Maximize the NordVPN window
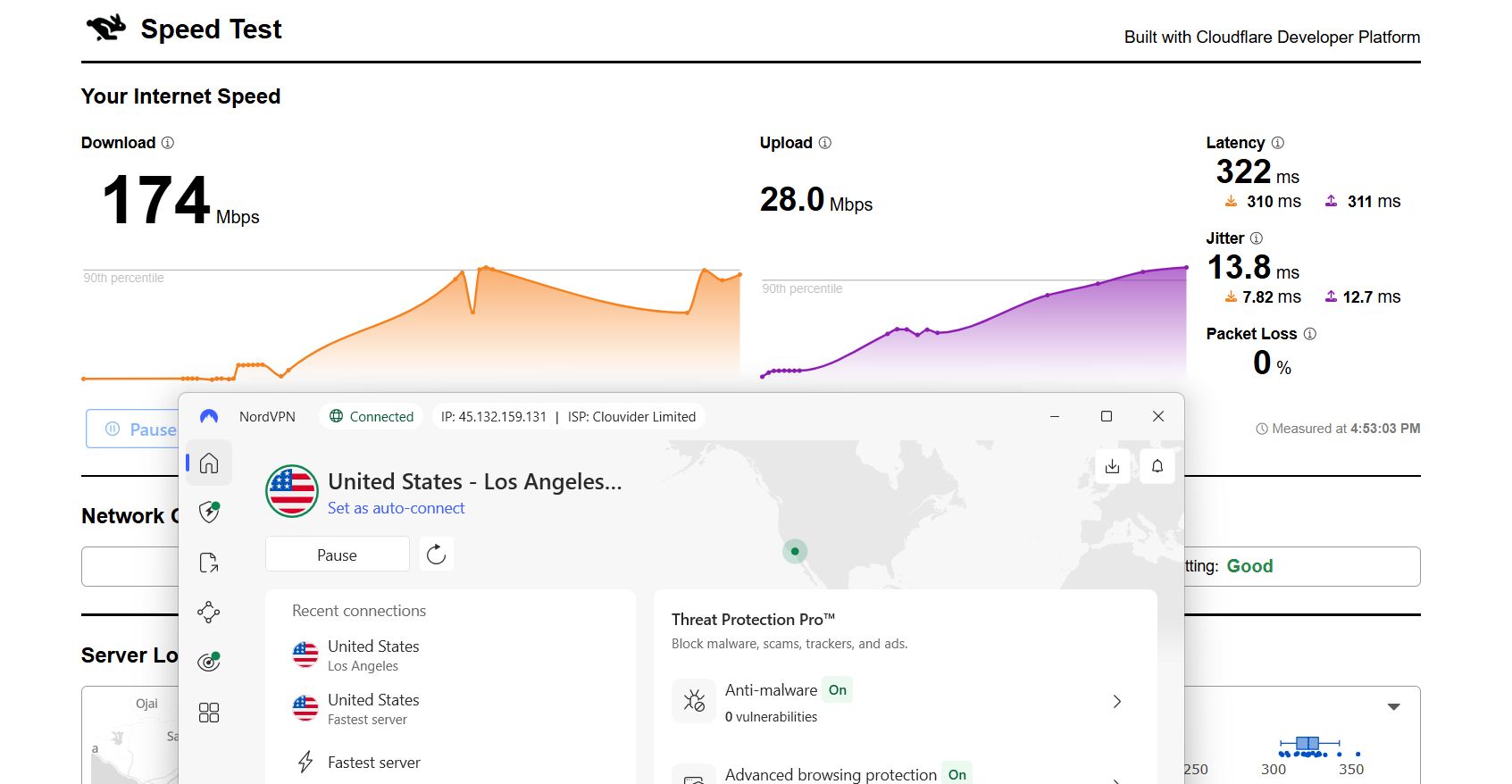 1107,416
